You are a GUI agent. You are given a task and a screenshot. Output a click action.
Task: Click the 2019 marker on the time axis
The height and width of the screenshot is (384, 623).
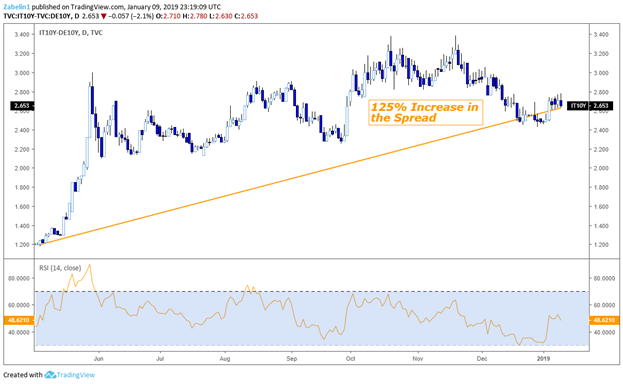543,359
